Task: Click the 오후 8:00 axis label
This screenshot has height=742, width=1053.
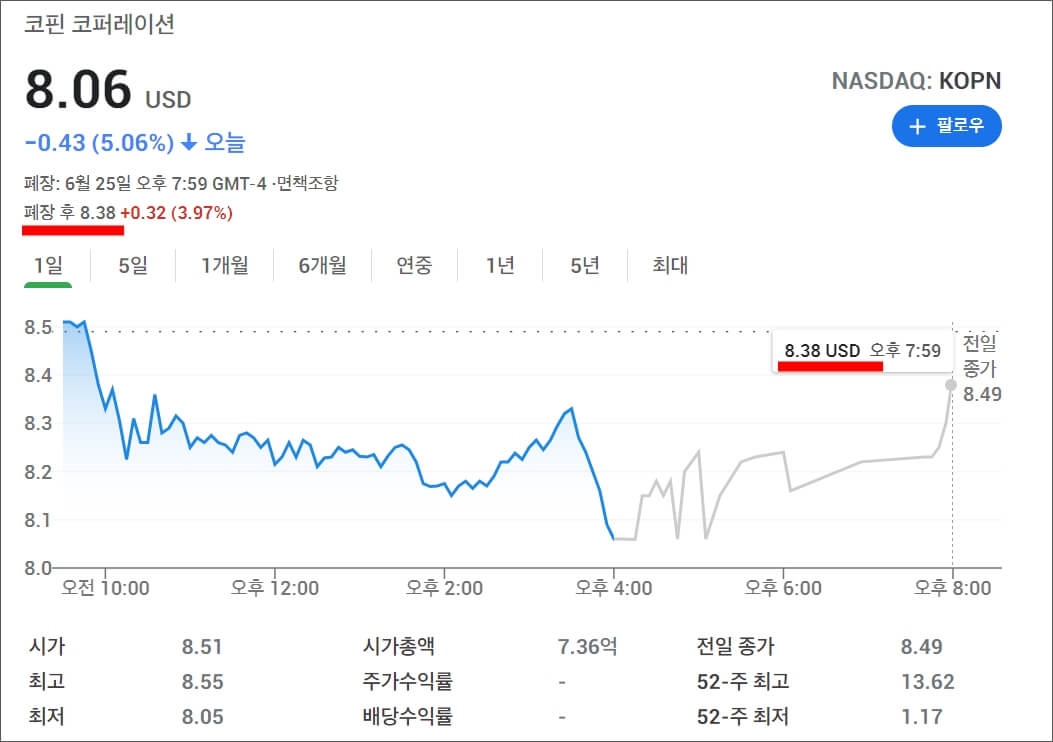Action: tap(952, 588)
